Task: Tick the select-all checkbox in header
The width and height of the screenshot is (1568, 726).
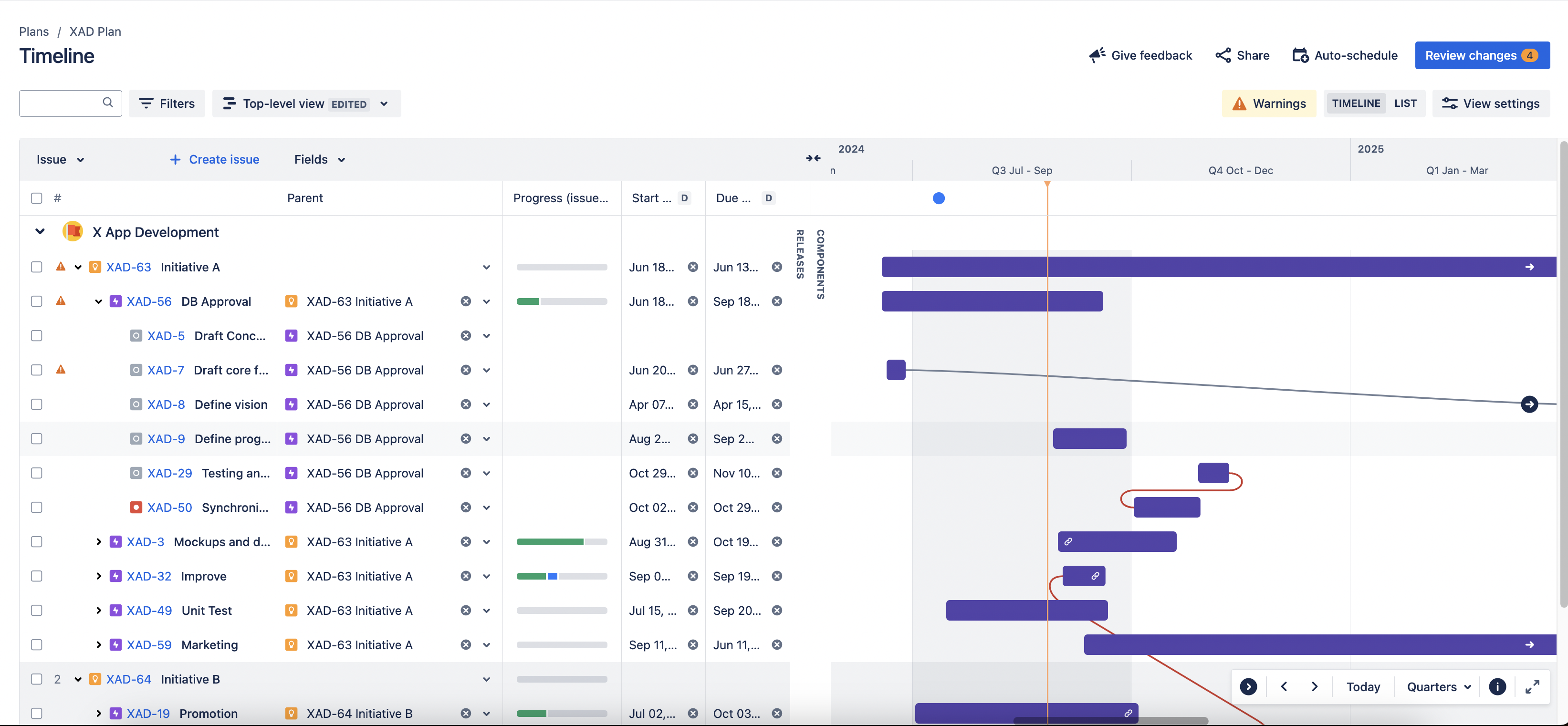Action: pos(37,198)
